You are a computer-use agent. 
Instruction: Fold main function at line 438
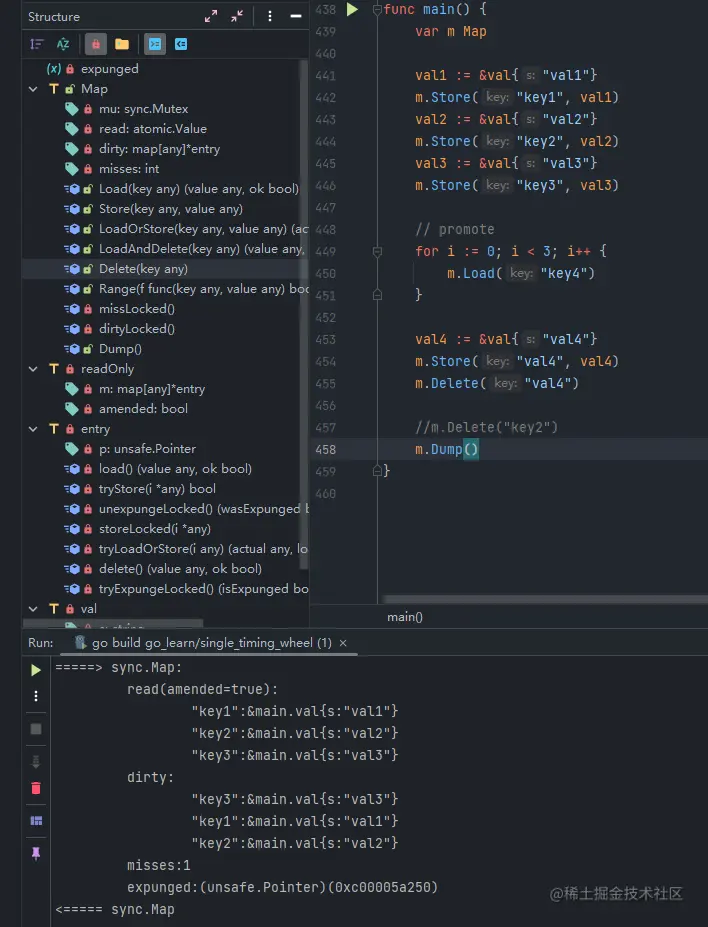click(377, 9)
